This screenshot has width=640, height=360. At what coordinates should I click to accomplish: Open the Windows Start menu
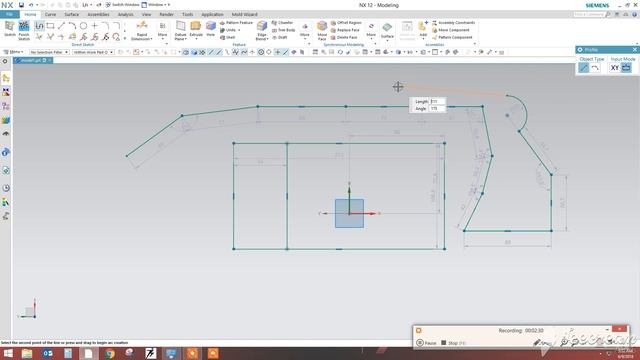coord(8,353)
